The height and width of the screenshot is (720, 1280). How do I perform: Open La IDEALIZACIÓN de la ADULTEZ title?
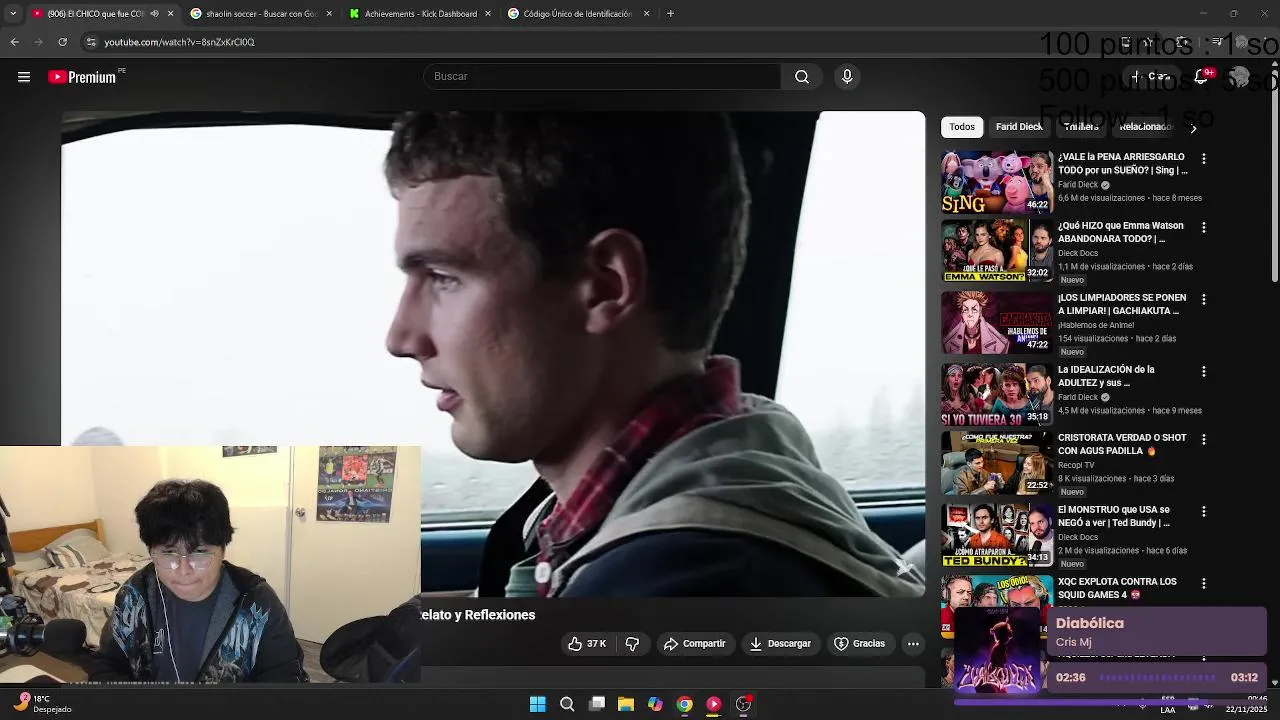coord(1107,376)
